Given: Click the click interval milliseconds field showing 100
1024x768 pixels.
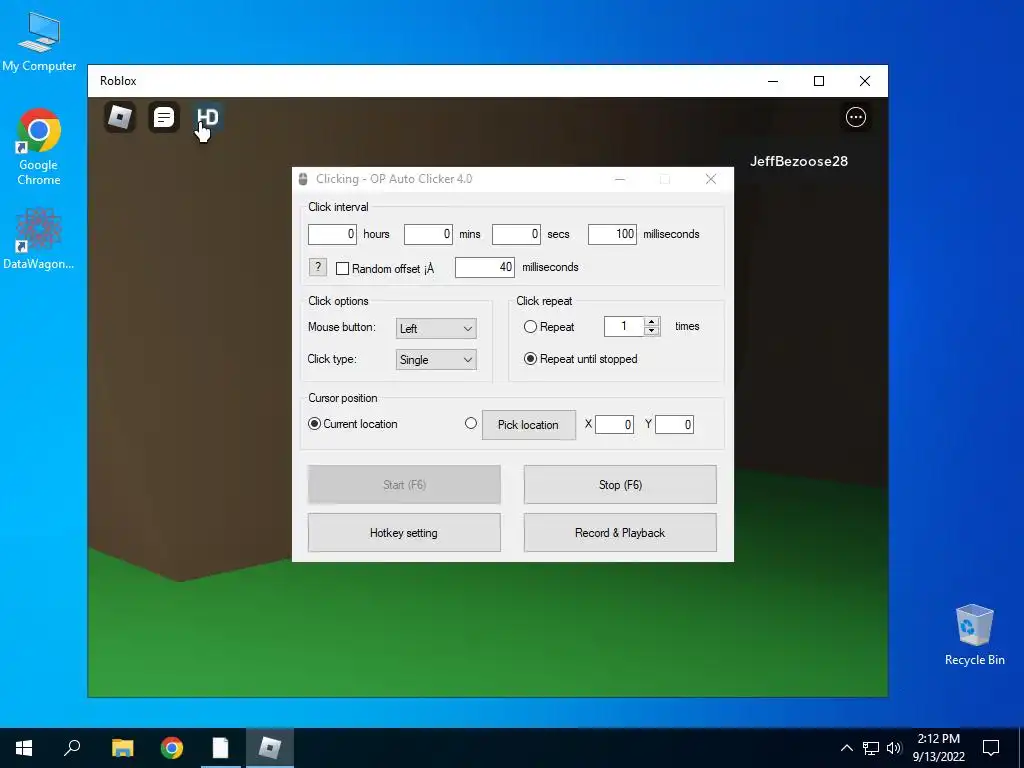Looking at the screenshot, I should coord(612,234).
